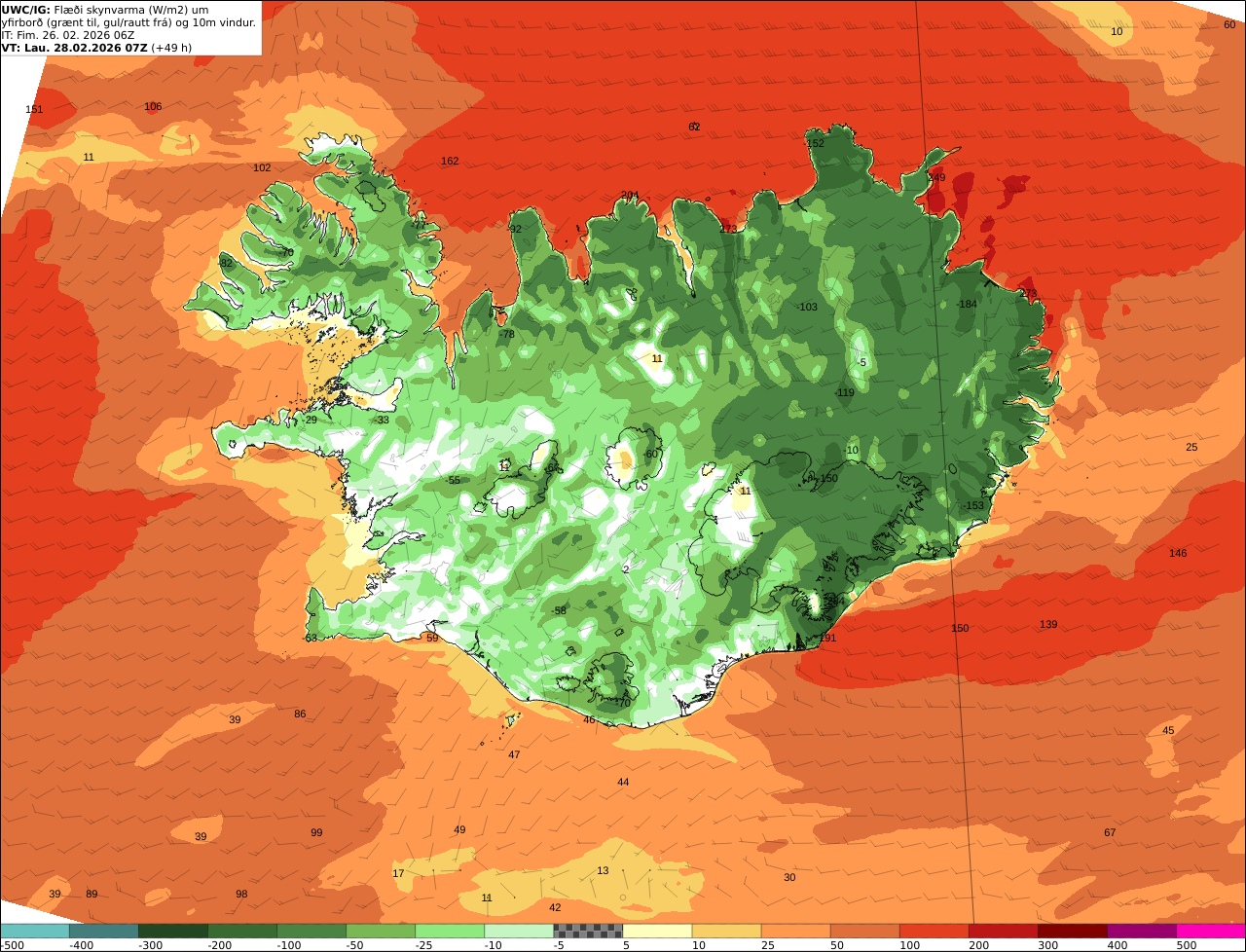The image size is (1246, 952).
Task: Click the map value '98'
Action: pos(241,894)
